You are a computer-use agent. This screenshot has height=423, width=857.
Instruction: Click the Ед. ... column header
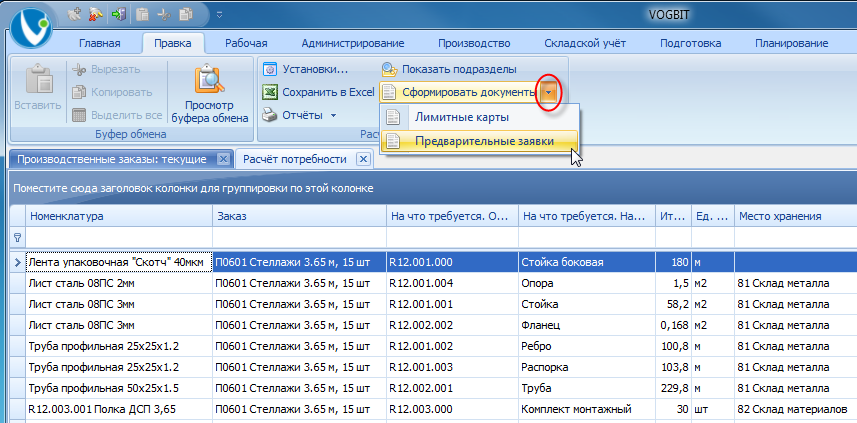pyautogui.click(x=713, y=216)
